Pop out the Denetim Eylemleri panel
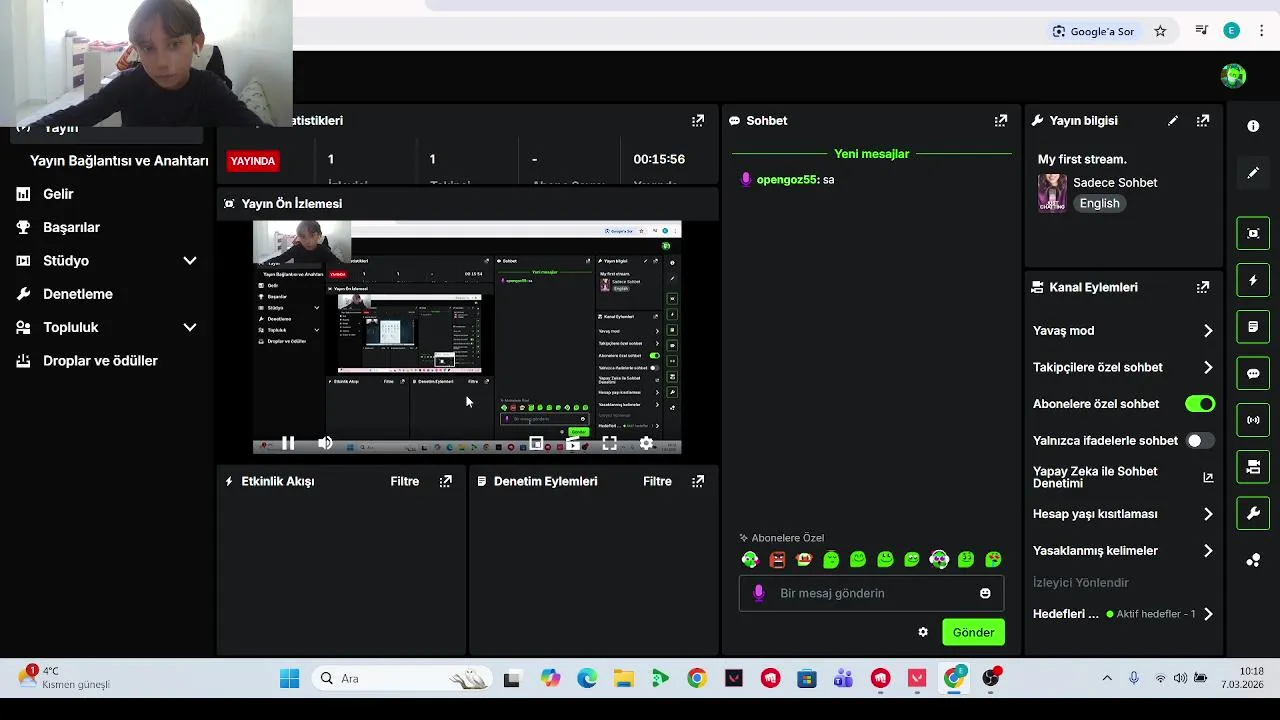This screenshot has height=720, width=1280. (x=698, y=481)
